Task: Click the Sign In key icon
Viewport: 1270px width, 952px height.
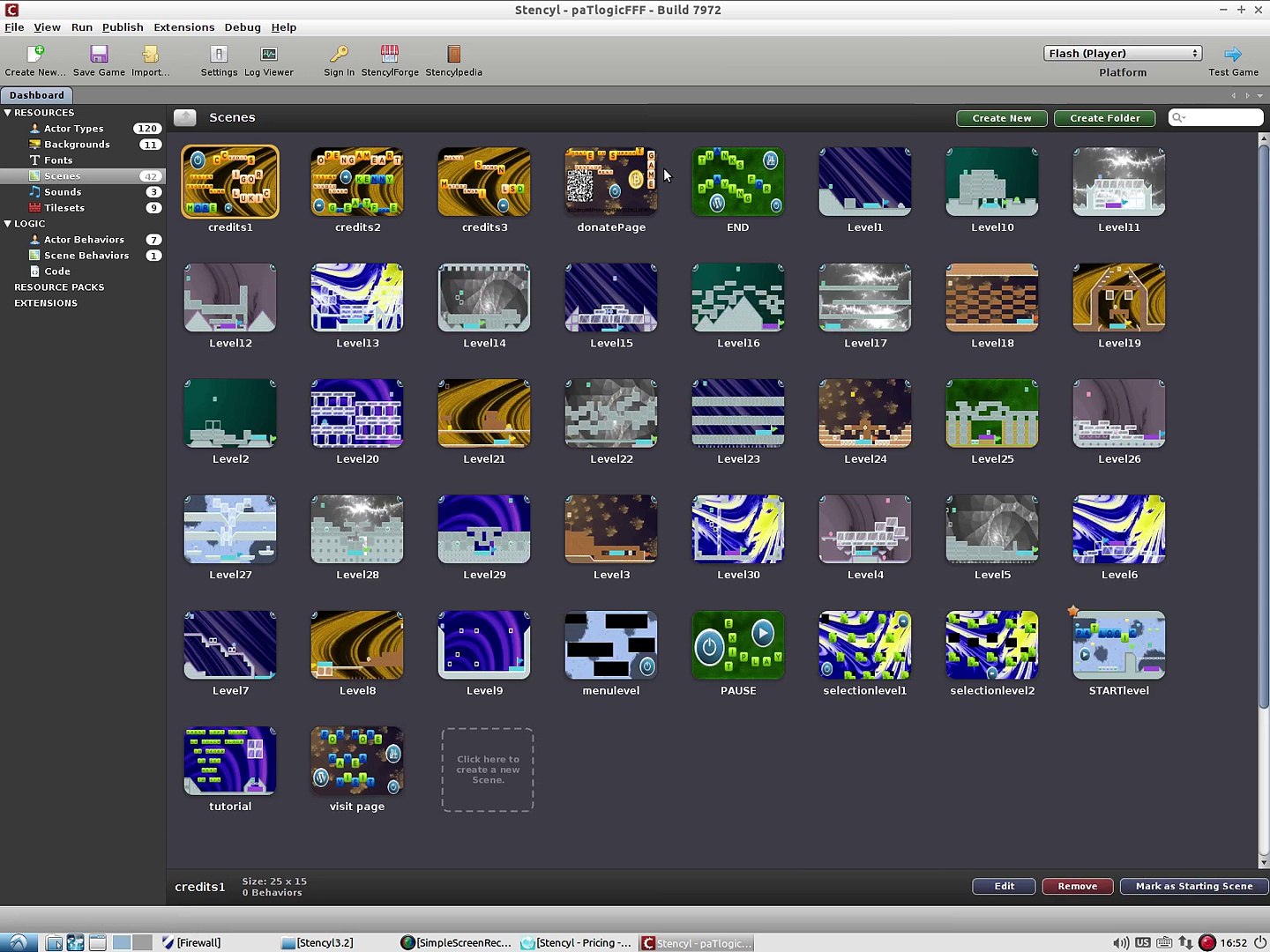Action: (x=339, y=55)
